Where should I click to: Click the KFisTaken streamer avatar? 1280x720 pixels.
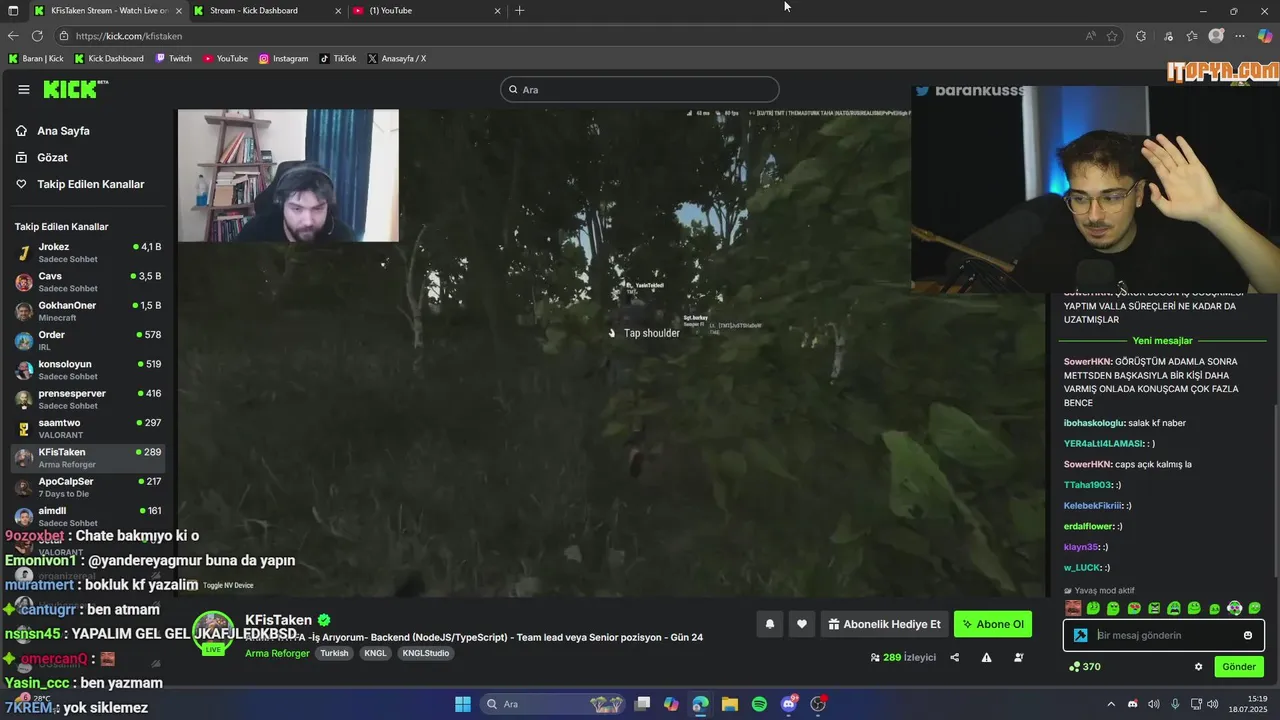pyautogui.click(x=213, y=632)
